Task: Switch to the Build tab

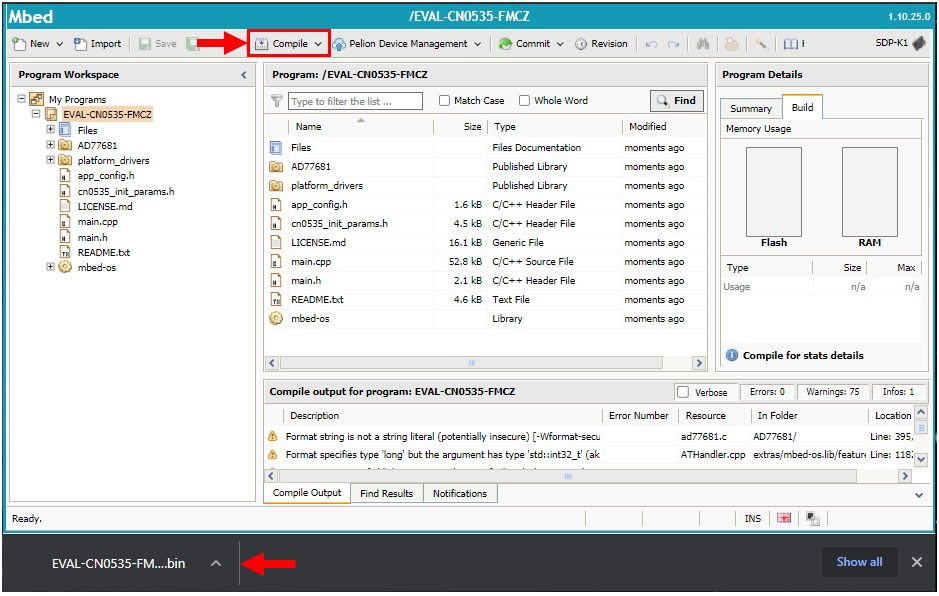Action: [802, 107]
